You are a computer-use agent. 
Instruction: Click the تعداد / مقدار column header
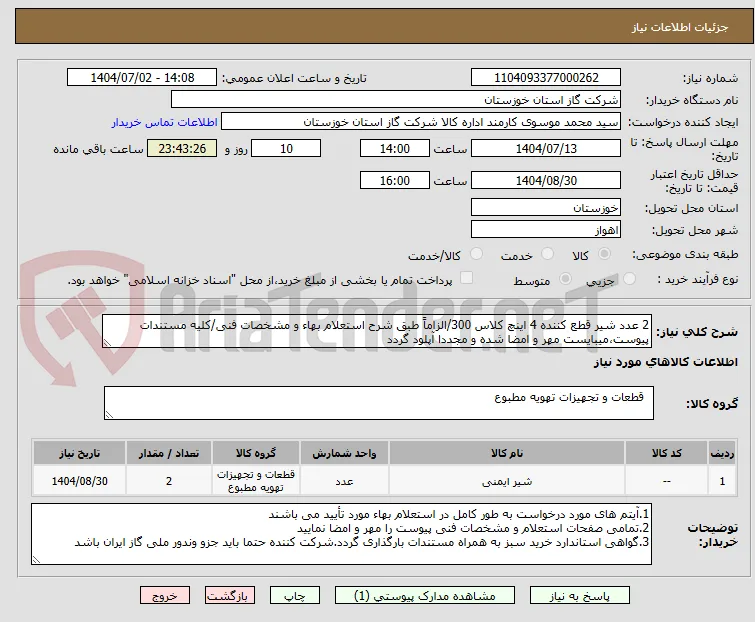pos(169,454)
